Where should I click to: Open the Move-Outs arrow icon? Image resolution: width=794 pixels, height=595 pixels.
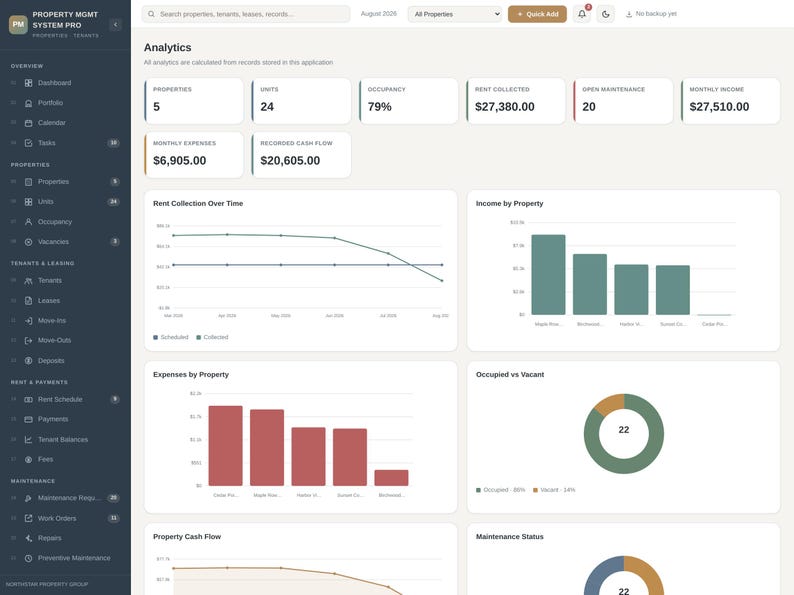(x=28, y=340)
